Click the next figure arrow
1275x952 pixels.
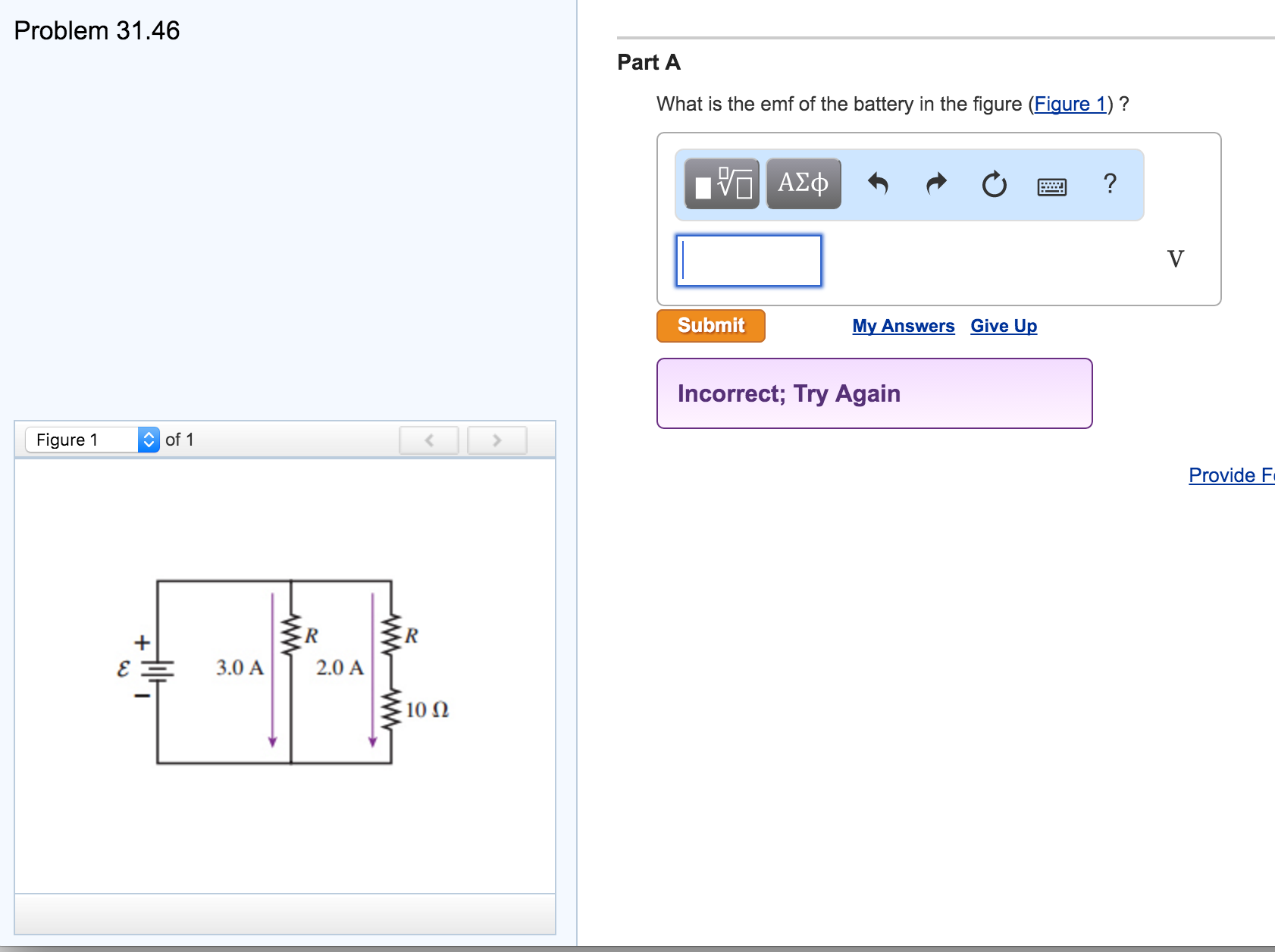pos(497,440)
